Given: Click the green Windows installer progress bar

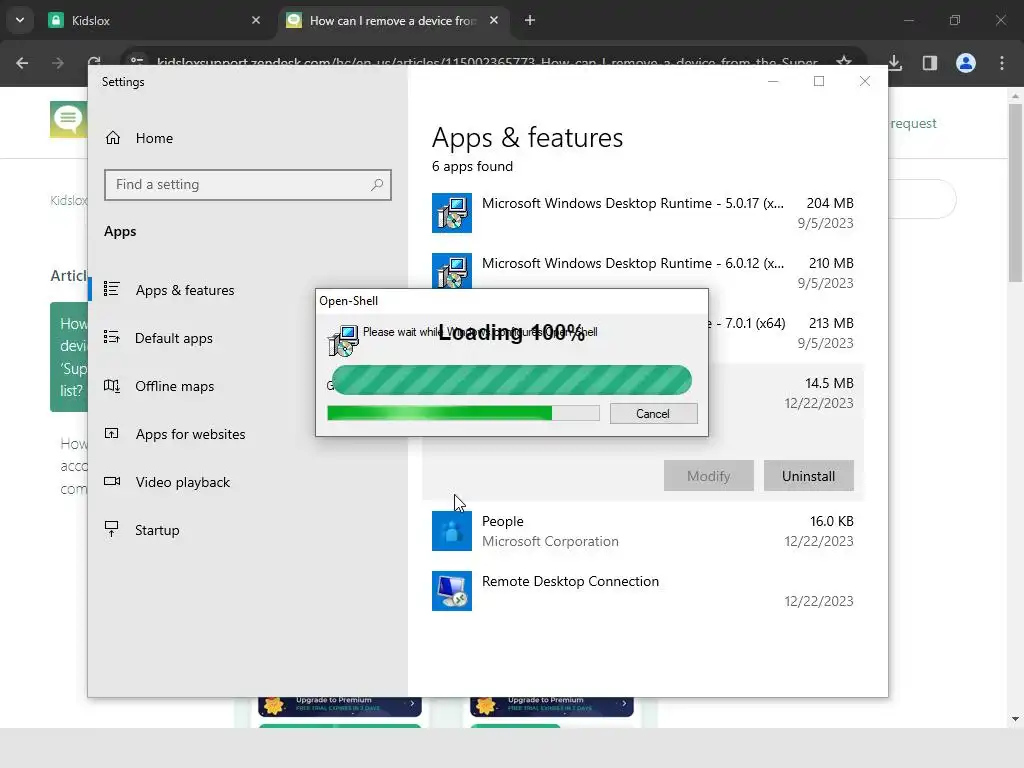Looking at the screenshot, I should (x=463, y=413).
